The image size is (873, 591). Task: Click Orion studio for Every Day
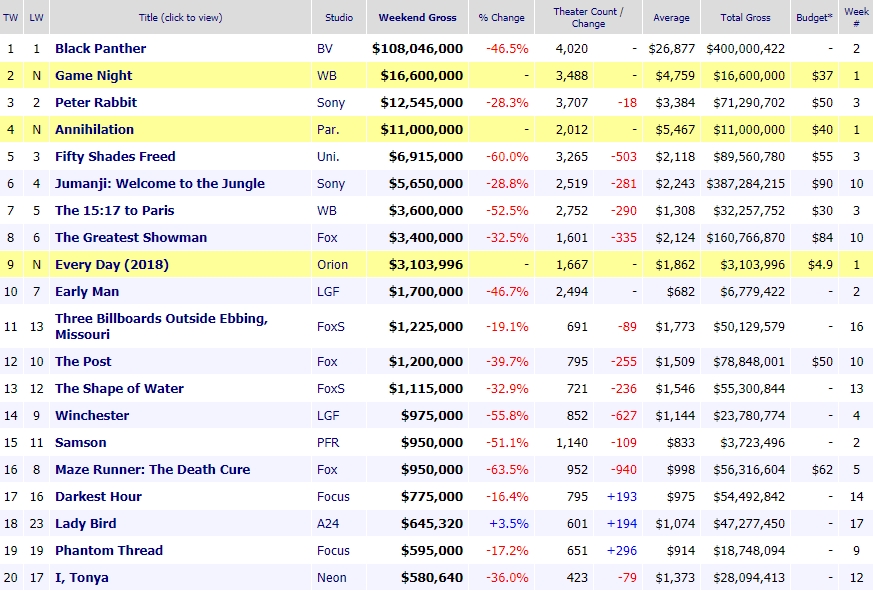click(332, 265)
